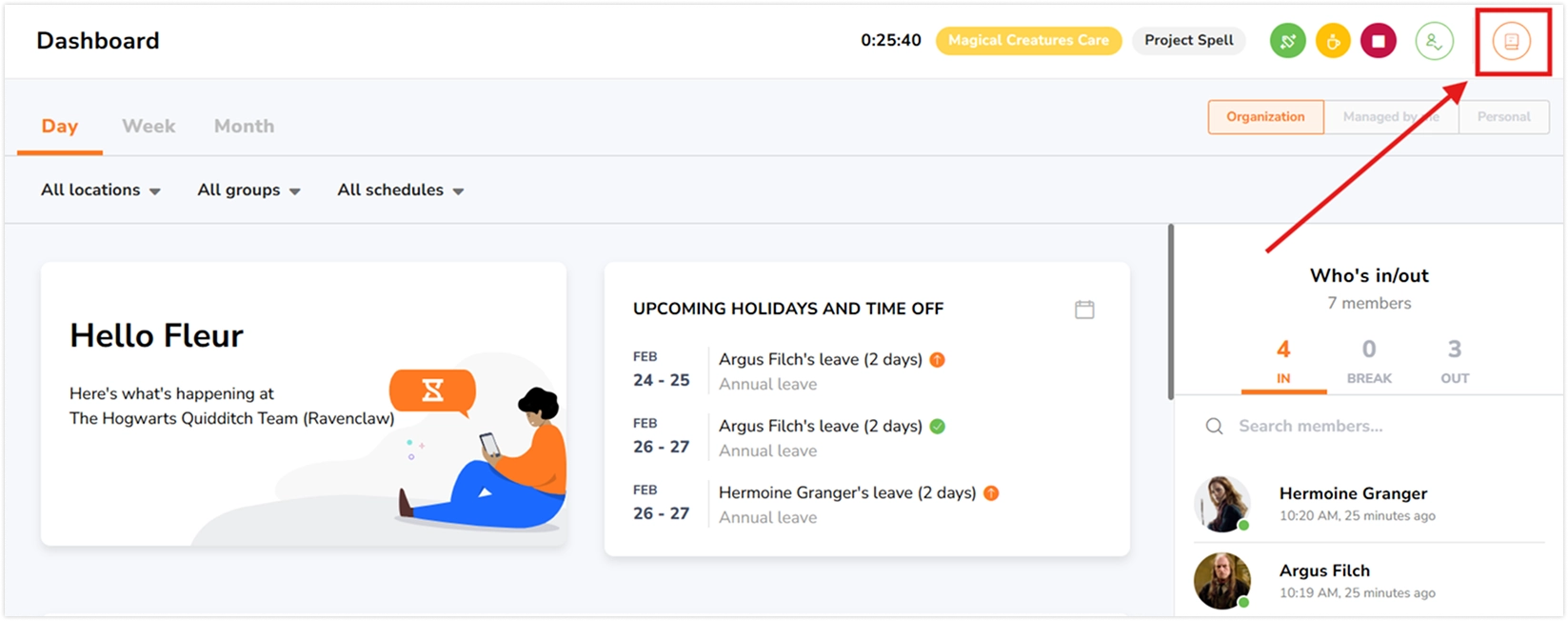Stop the timer with the red stop button
Screen dimensions: 1568x621
[1378, 41]
